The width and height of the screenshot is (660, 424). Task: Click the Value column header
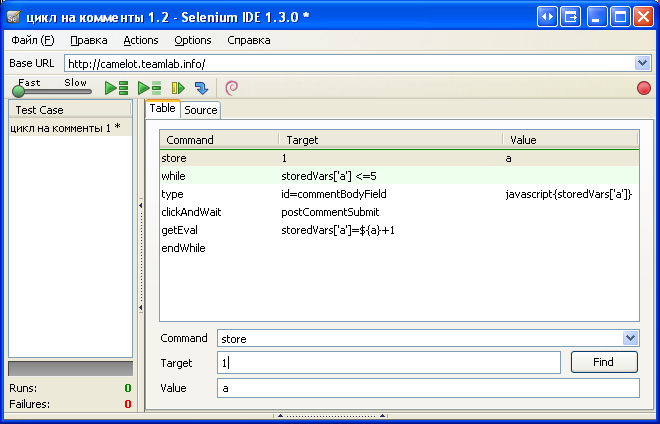click(x=571, y=140)
